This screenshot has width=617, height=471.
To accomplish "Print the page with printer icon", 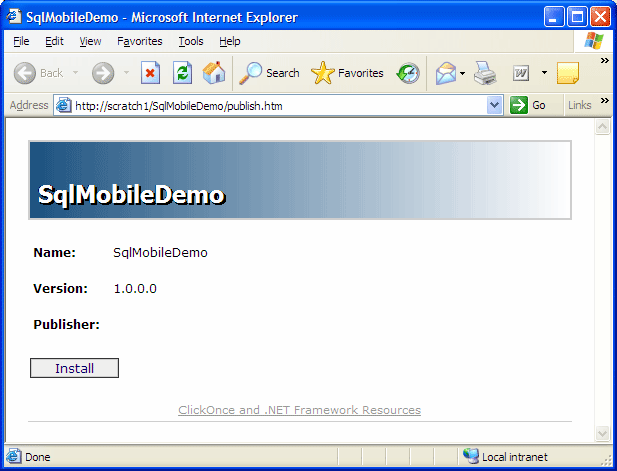I will point(485,73).
